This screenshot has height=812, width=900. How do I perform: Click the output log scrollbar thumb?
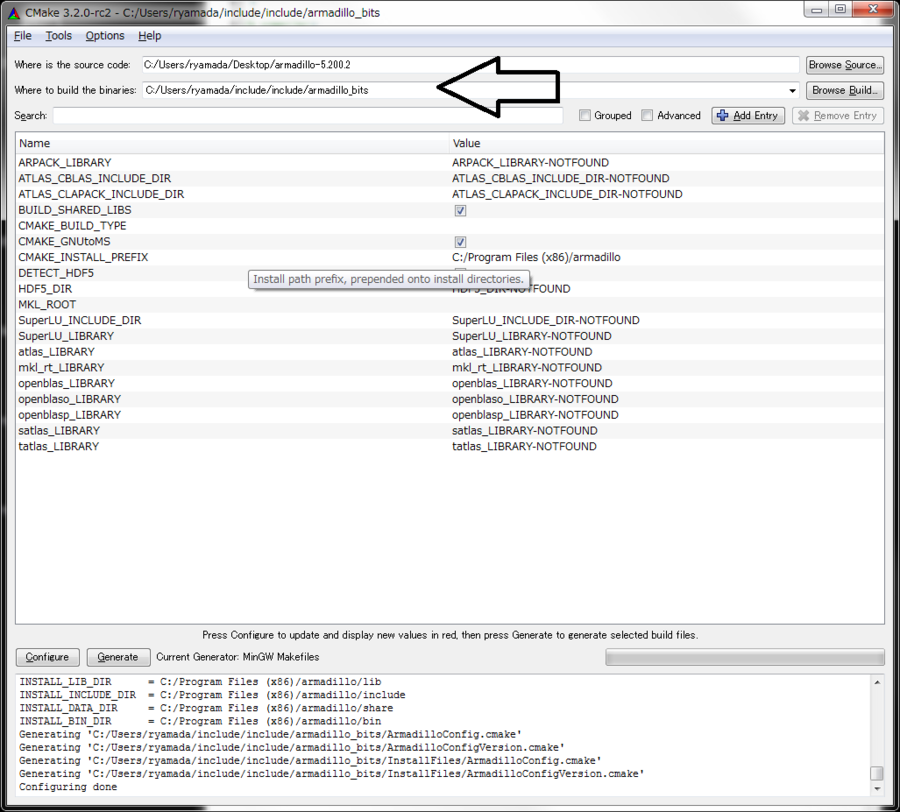(876, 774)
